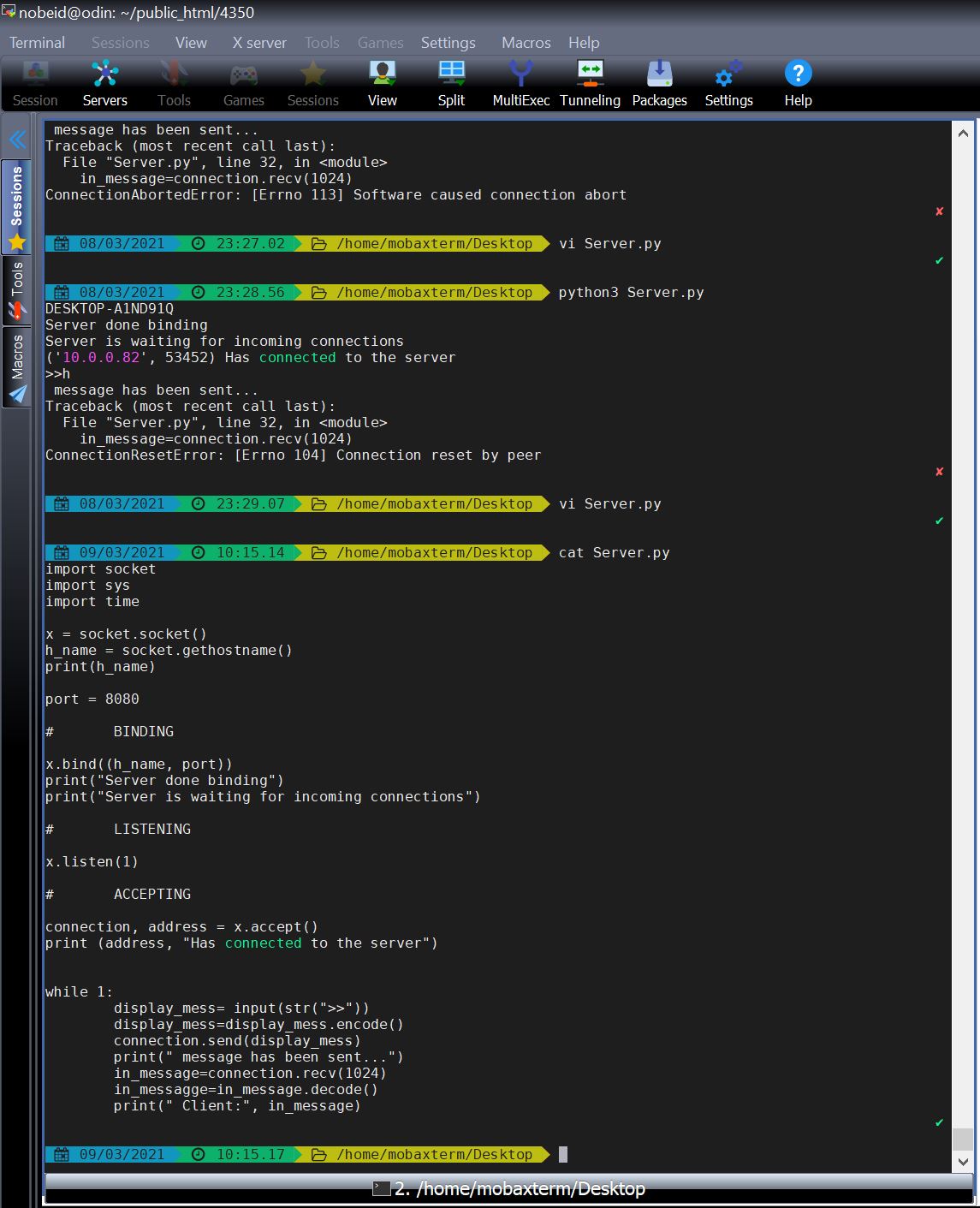The height and width of the screenshot is (1208, 980).
Task: Collapse the sidebar with double chevron
Action: (x=17, y=140)
